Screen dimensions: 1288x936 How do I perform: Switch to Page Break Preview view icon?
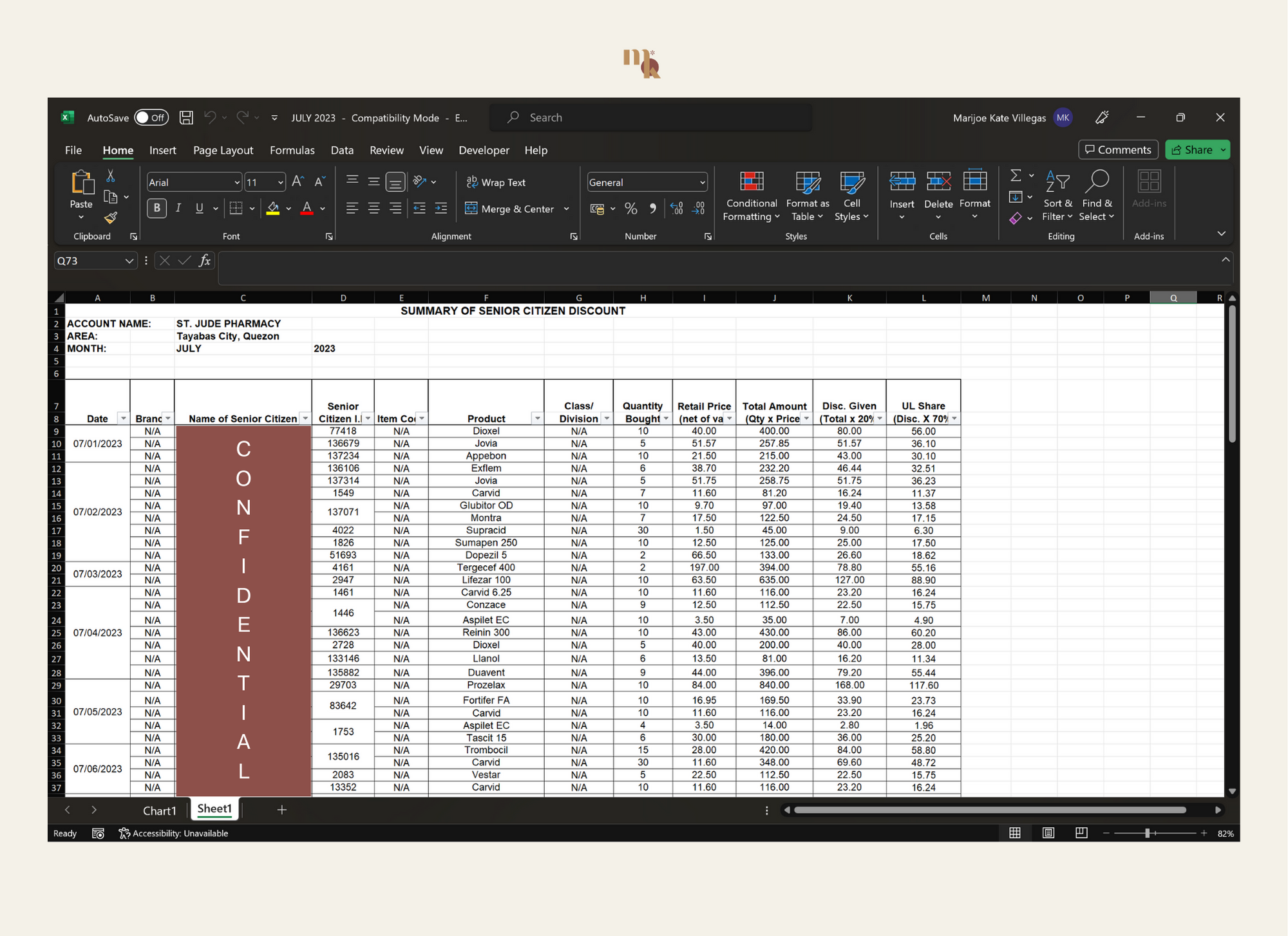pyautogui.click(x=1081, y=833)
